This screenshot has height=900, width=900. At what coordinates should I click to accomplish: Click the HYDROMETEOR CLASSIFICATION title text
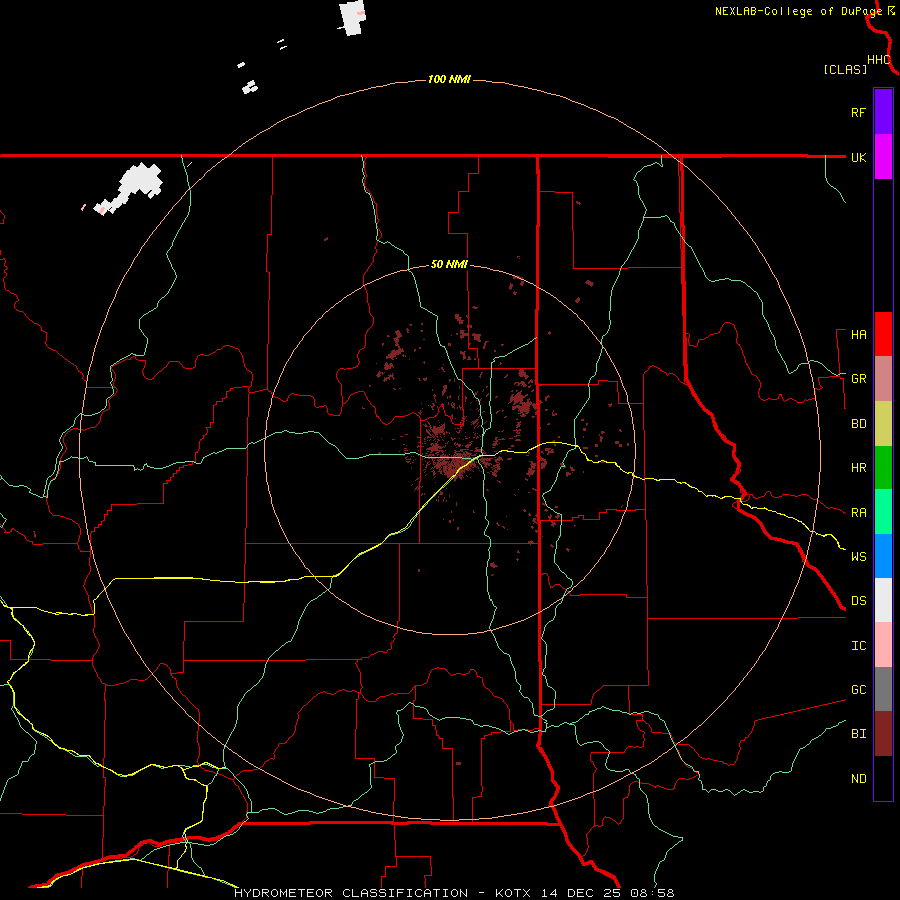point(351,893)
